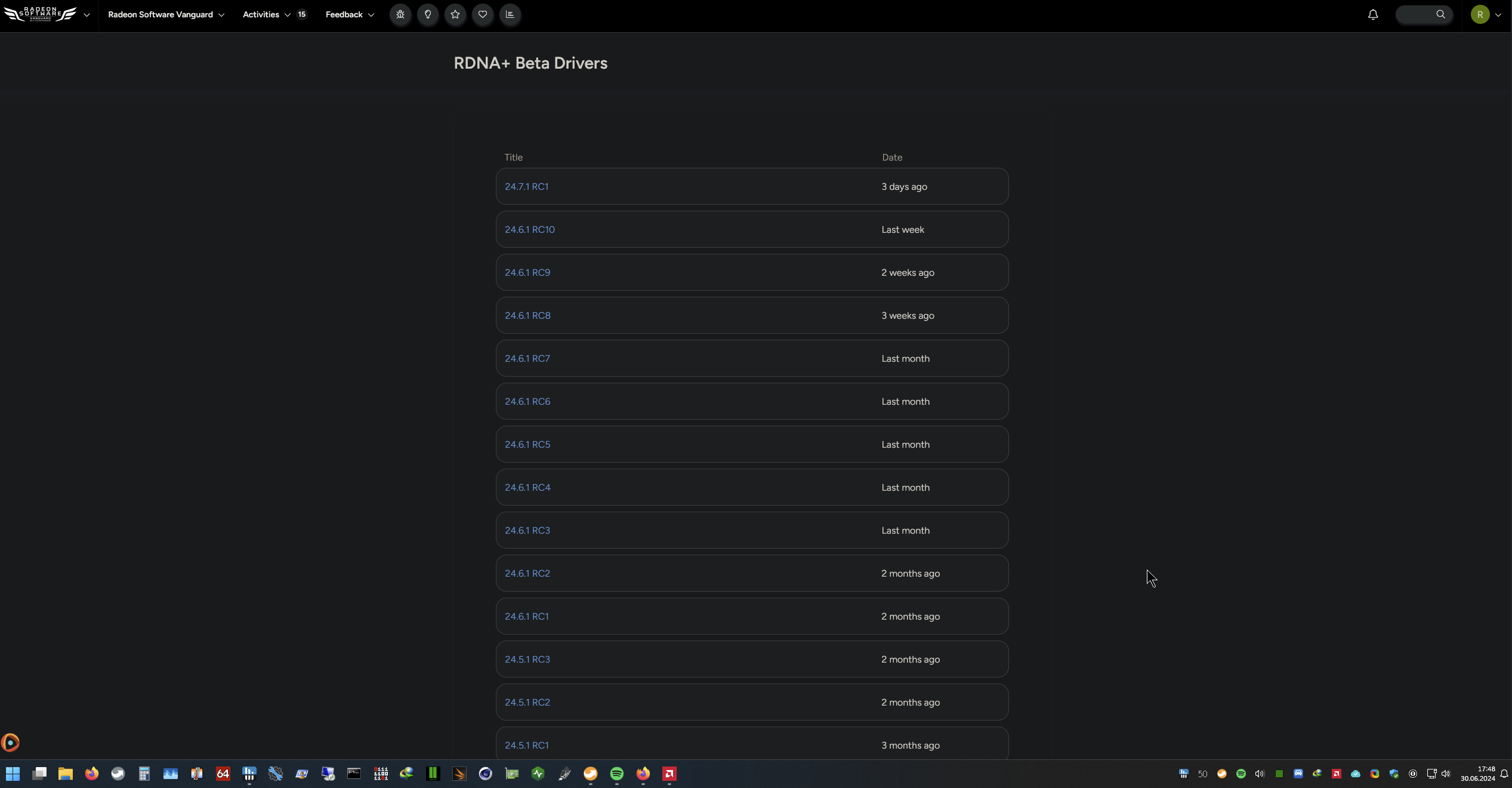Click the bug report icon
This screenshot has height=788, width=1512.
point(400,14)
